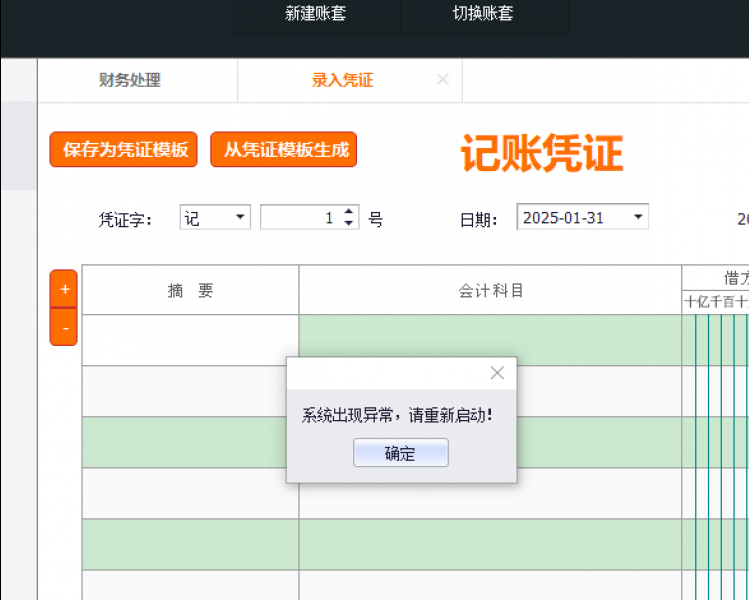Click the 新建账套 menu item
The height and width of the screenshot is (600, 749).
tap(316, 14)
